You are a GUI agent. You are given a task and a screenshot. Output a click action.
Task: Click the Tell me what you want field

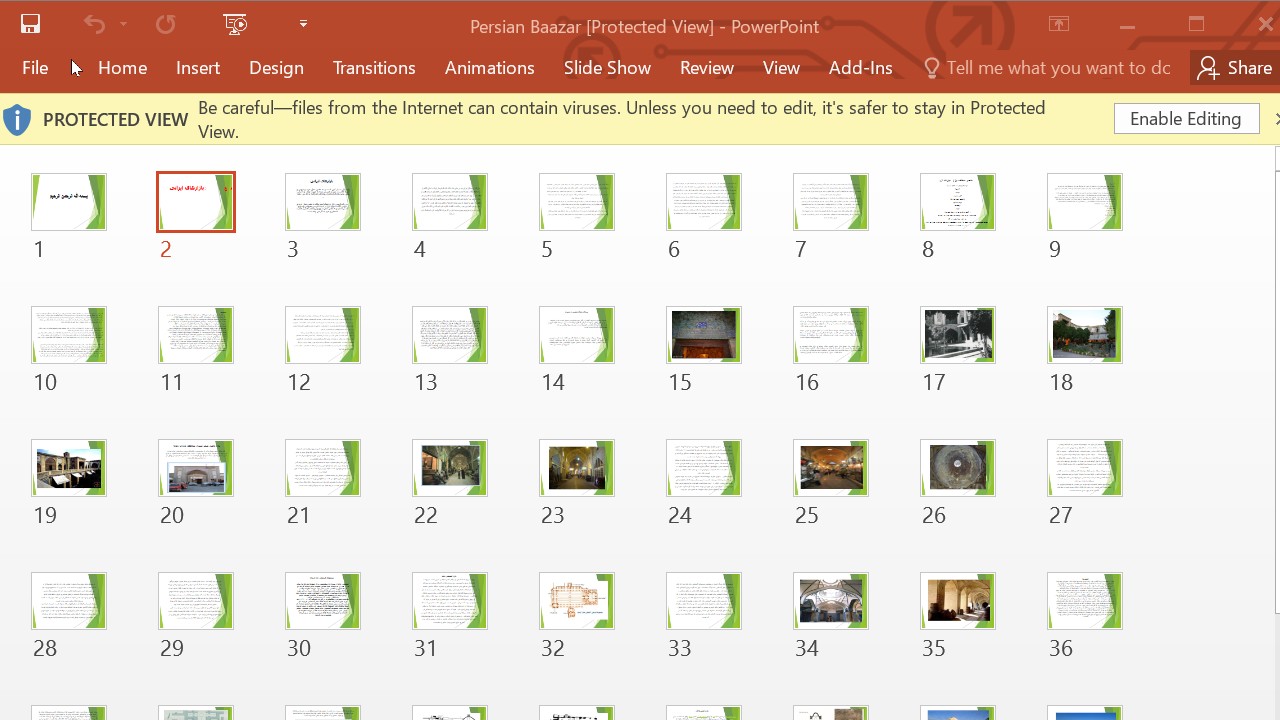[1058, 68]
